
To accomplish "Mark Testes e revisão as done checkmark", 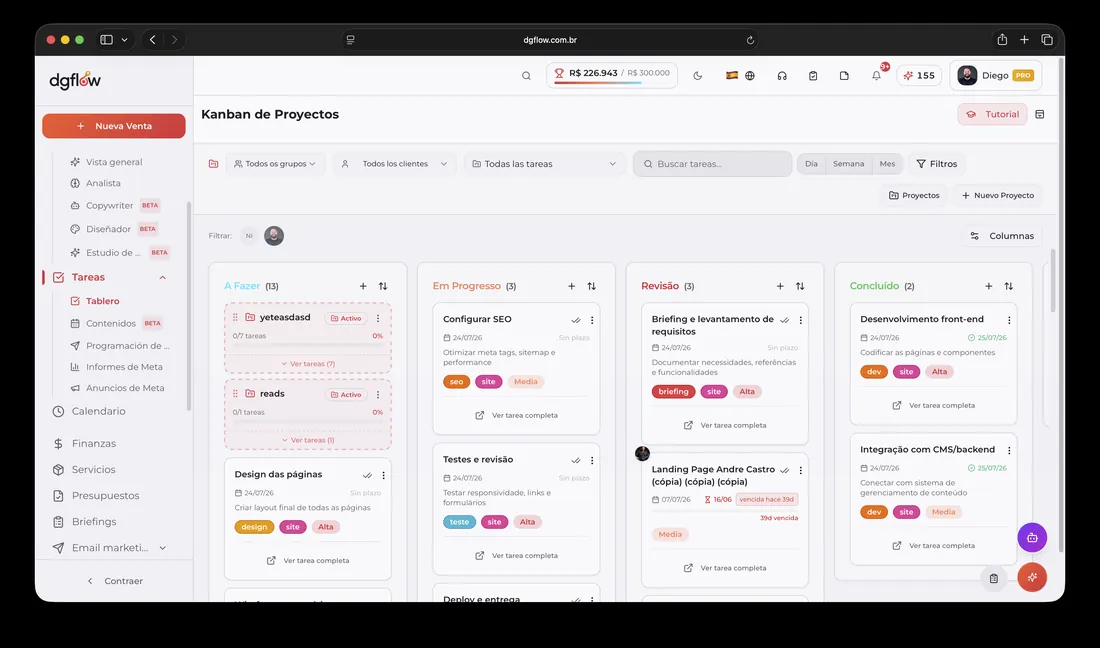I will tap(576, 461).
